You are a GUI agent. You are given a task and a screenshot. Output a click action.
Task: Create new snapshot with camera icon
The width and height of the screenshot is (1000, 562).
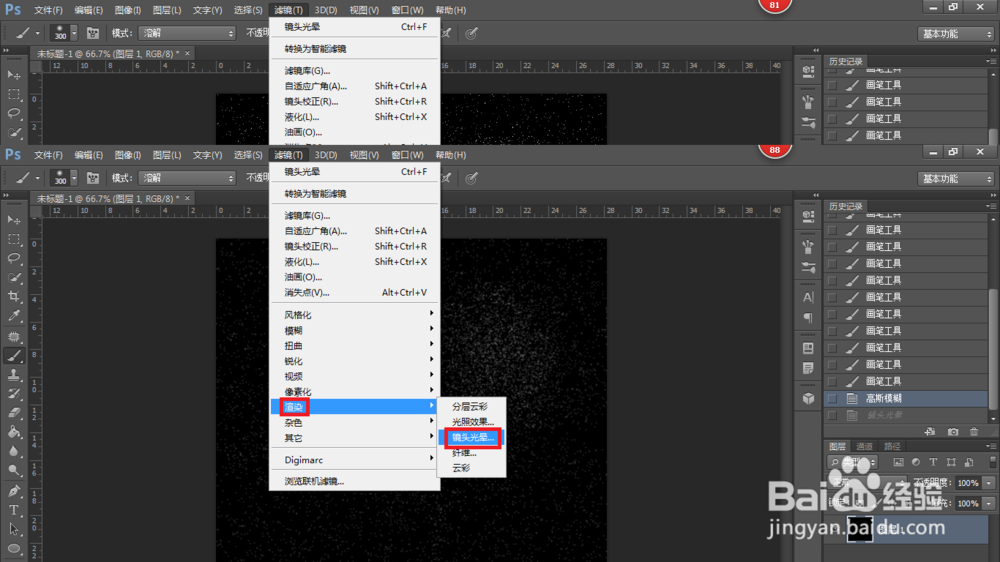click(x=953, y=432)
